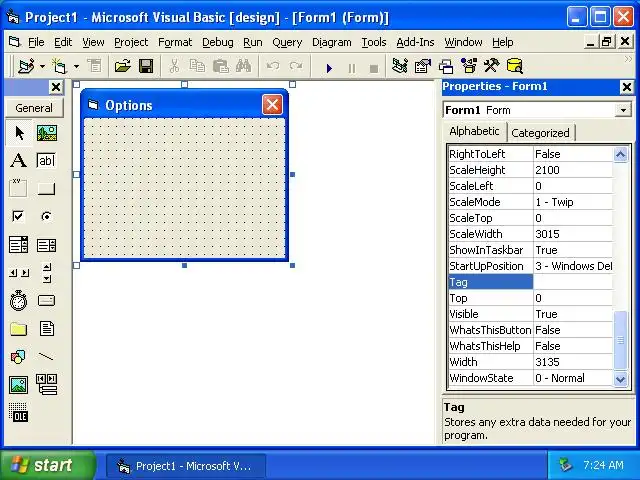640x480 pixels.
Task: Select the CommandButton tool
Action: (x=47, y=188)
